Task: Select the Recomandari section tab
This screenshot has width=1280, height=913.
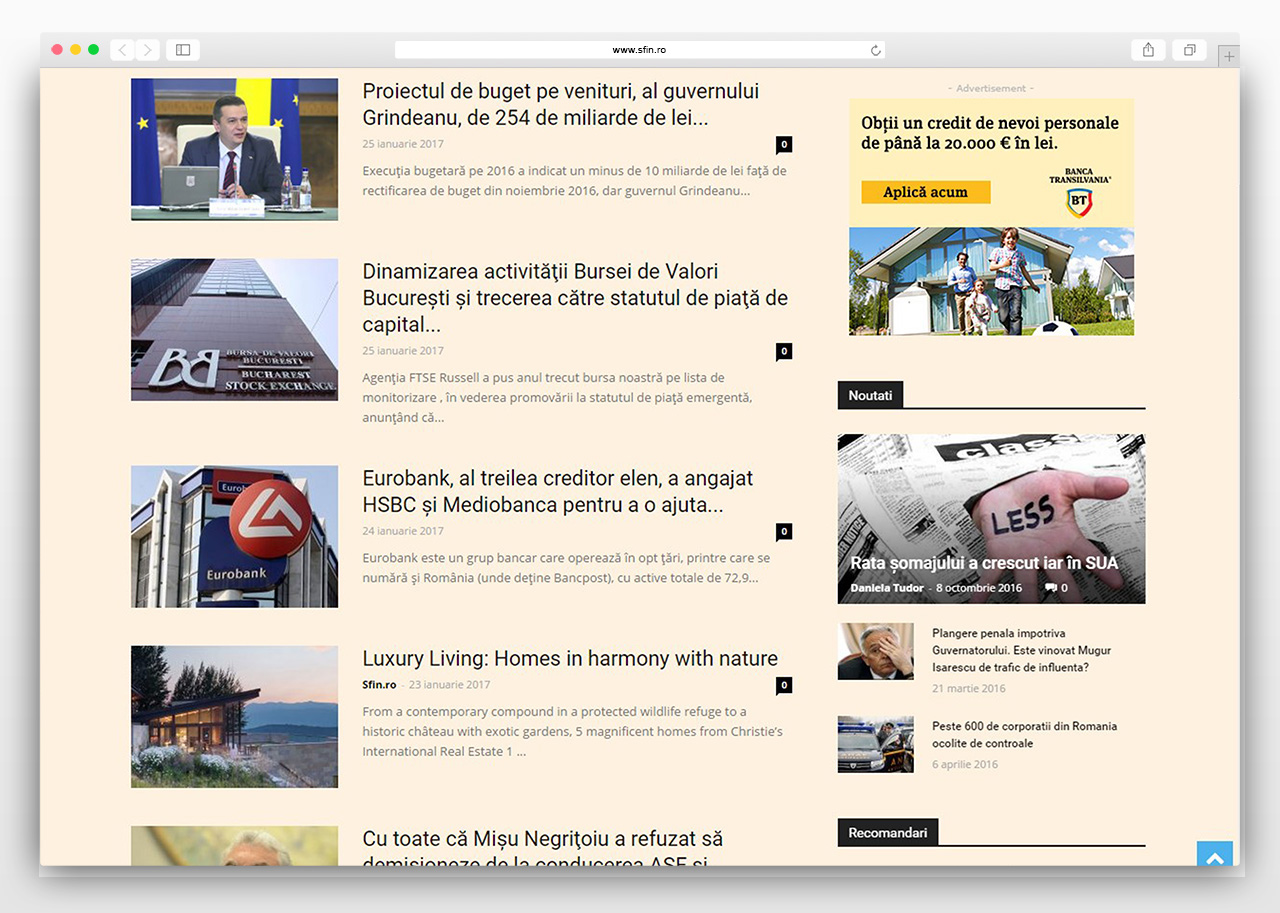Action: tap(888, 832)
